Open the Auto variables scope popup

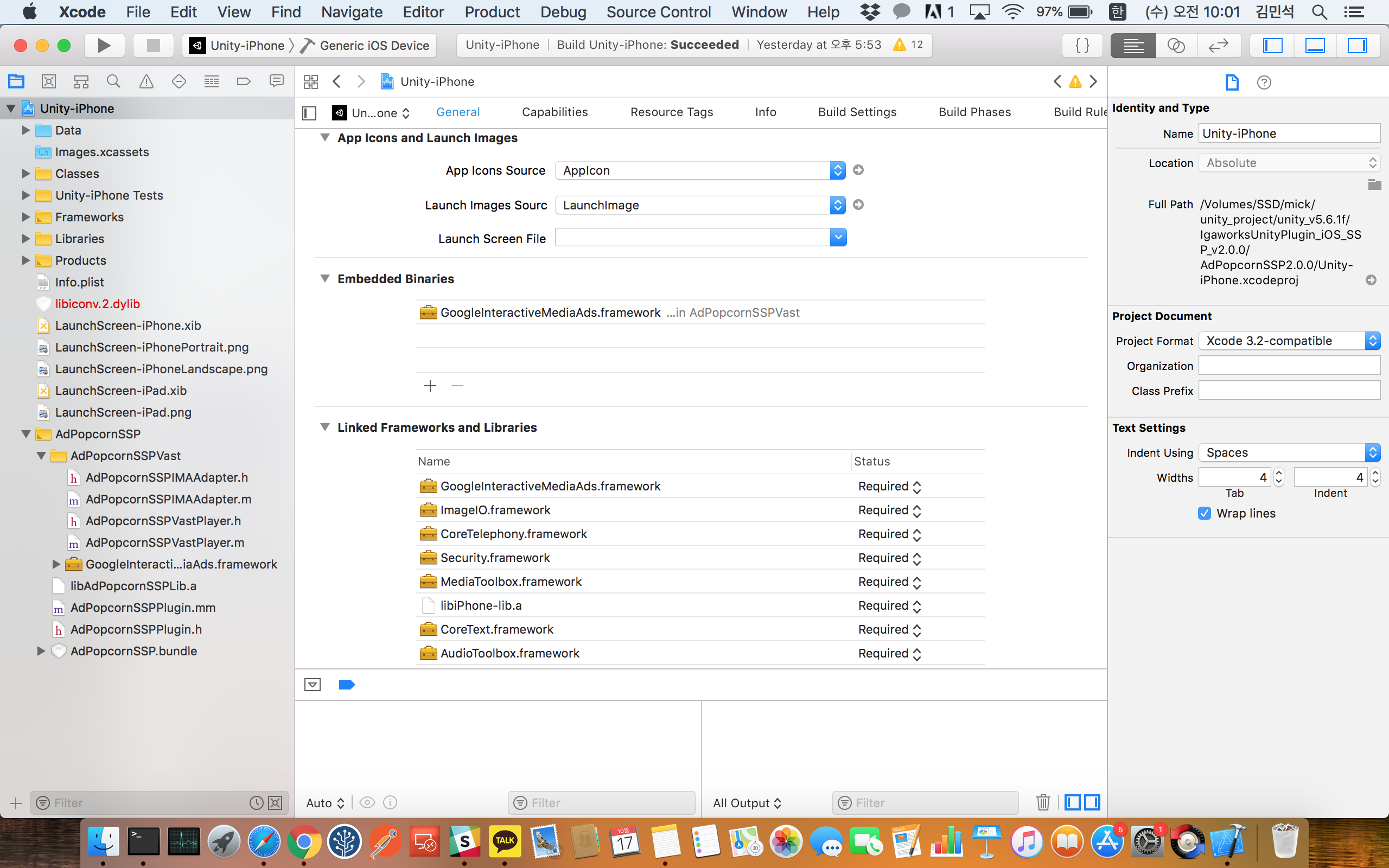pos(326,803)
